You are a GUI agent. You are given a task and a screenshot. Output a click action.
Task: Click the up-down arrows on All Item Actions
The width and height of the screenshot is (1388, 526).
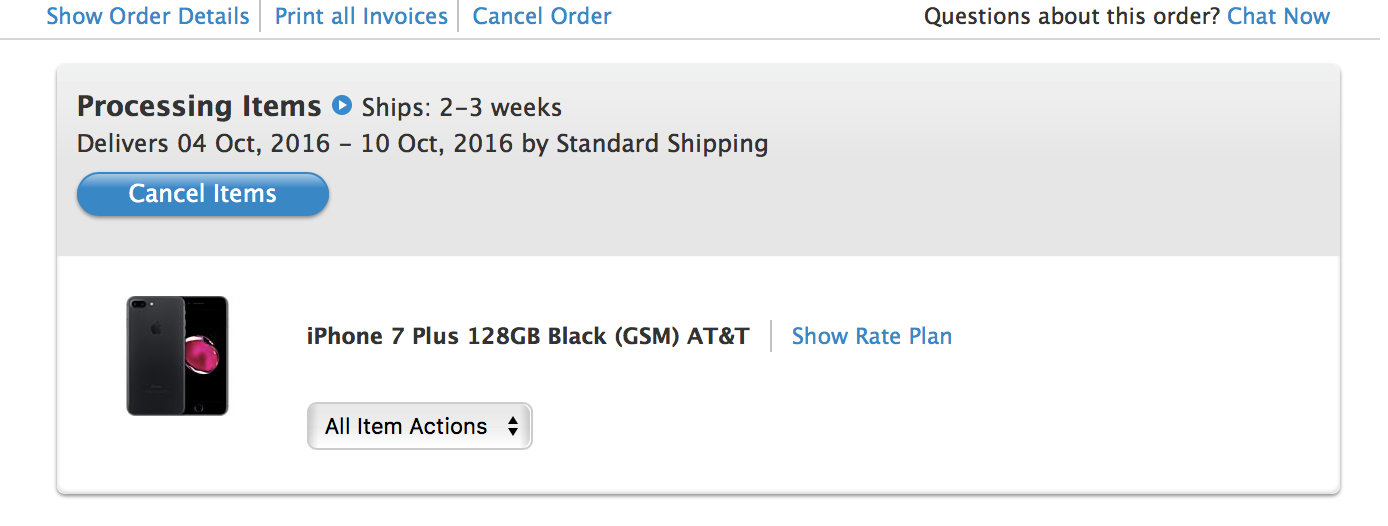point(513,427)
